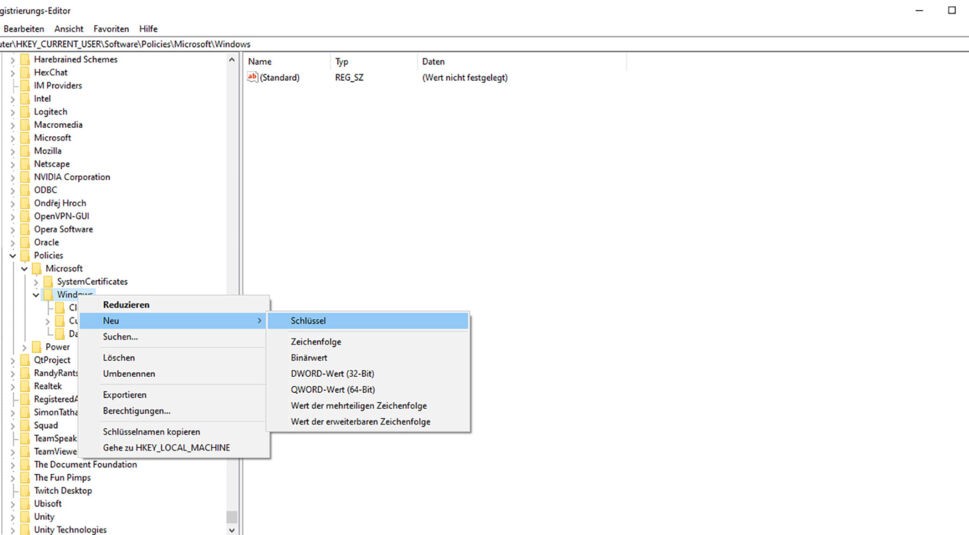Click the NVIDIA Corporation folder icon
The image size is (969, 535).
click(x=25, y=177)
